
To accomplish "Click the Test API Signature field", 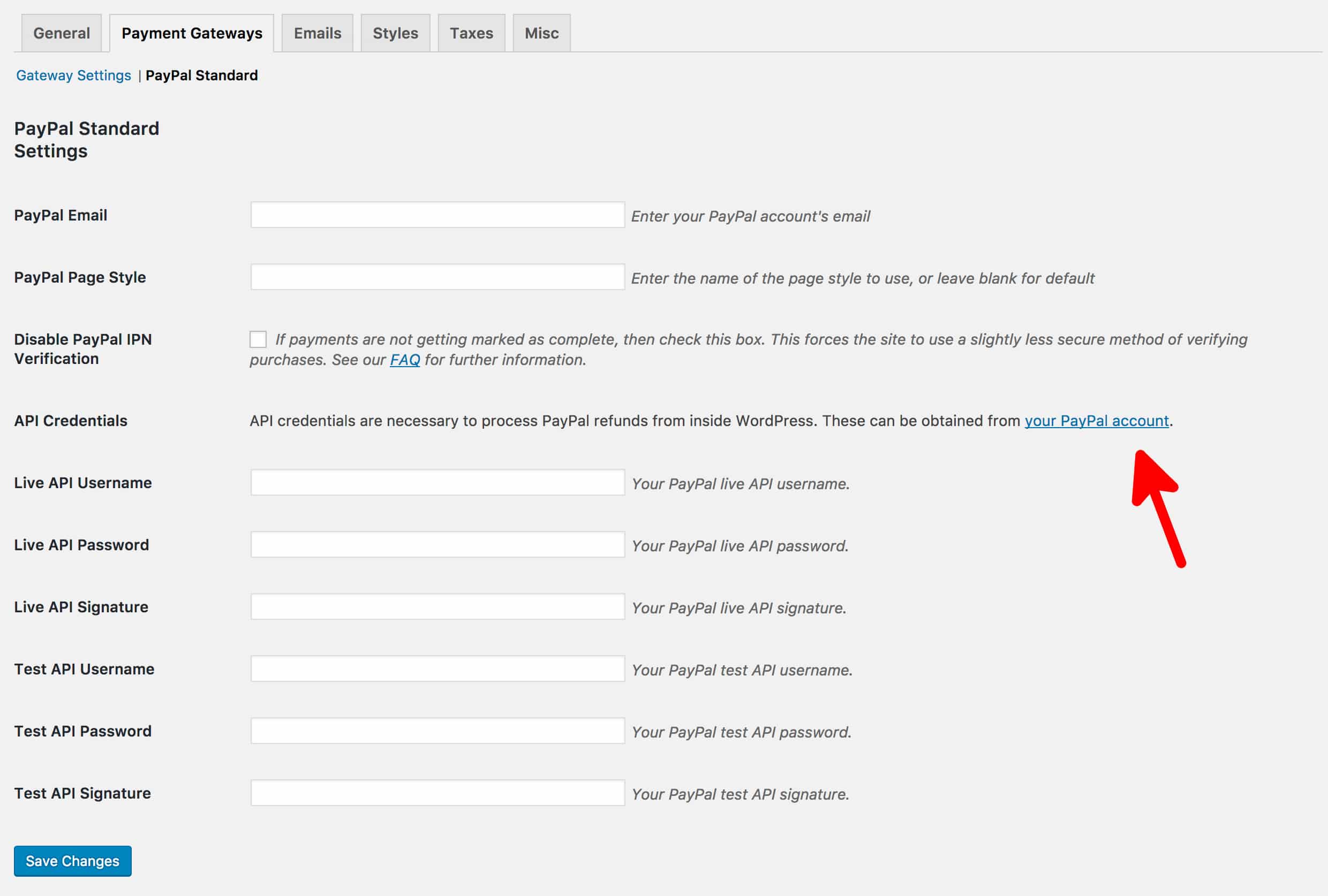I will coord(437,793).
